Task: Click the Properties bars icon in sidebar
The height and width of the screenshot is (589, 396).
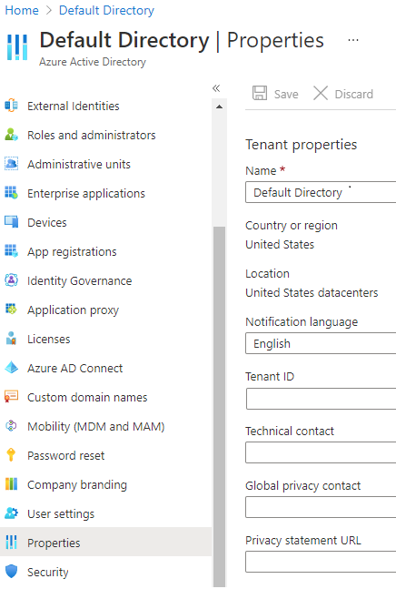Action: click(x=11, y=542)
